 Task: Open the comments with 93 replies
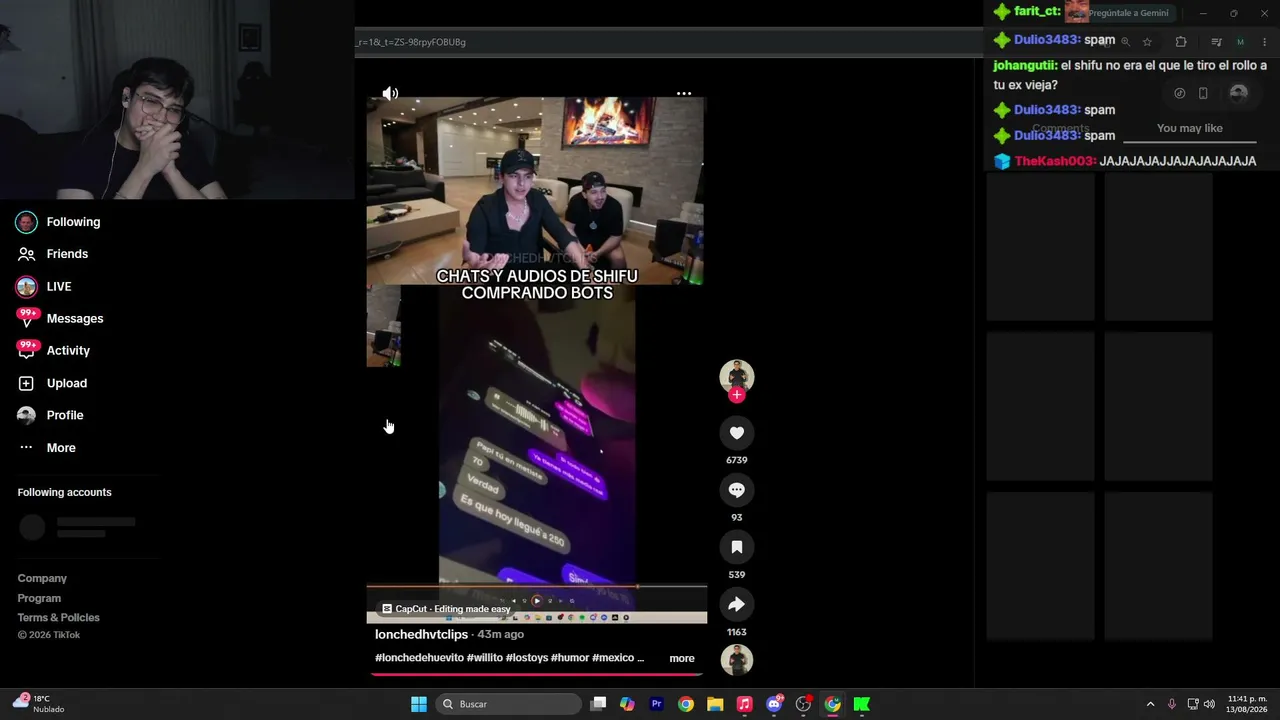pyautogui.click(x=737, y=490)
